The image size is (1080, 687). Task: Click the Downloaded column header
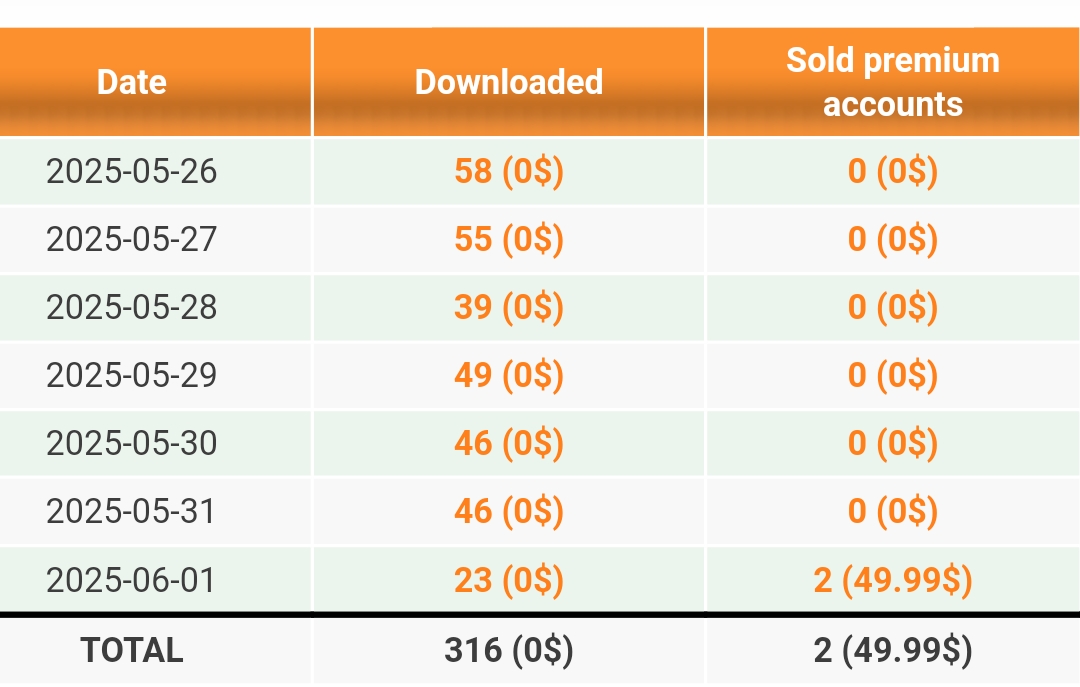pyautogui.click(x=509, y=82)
